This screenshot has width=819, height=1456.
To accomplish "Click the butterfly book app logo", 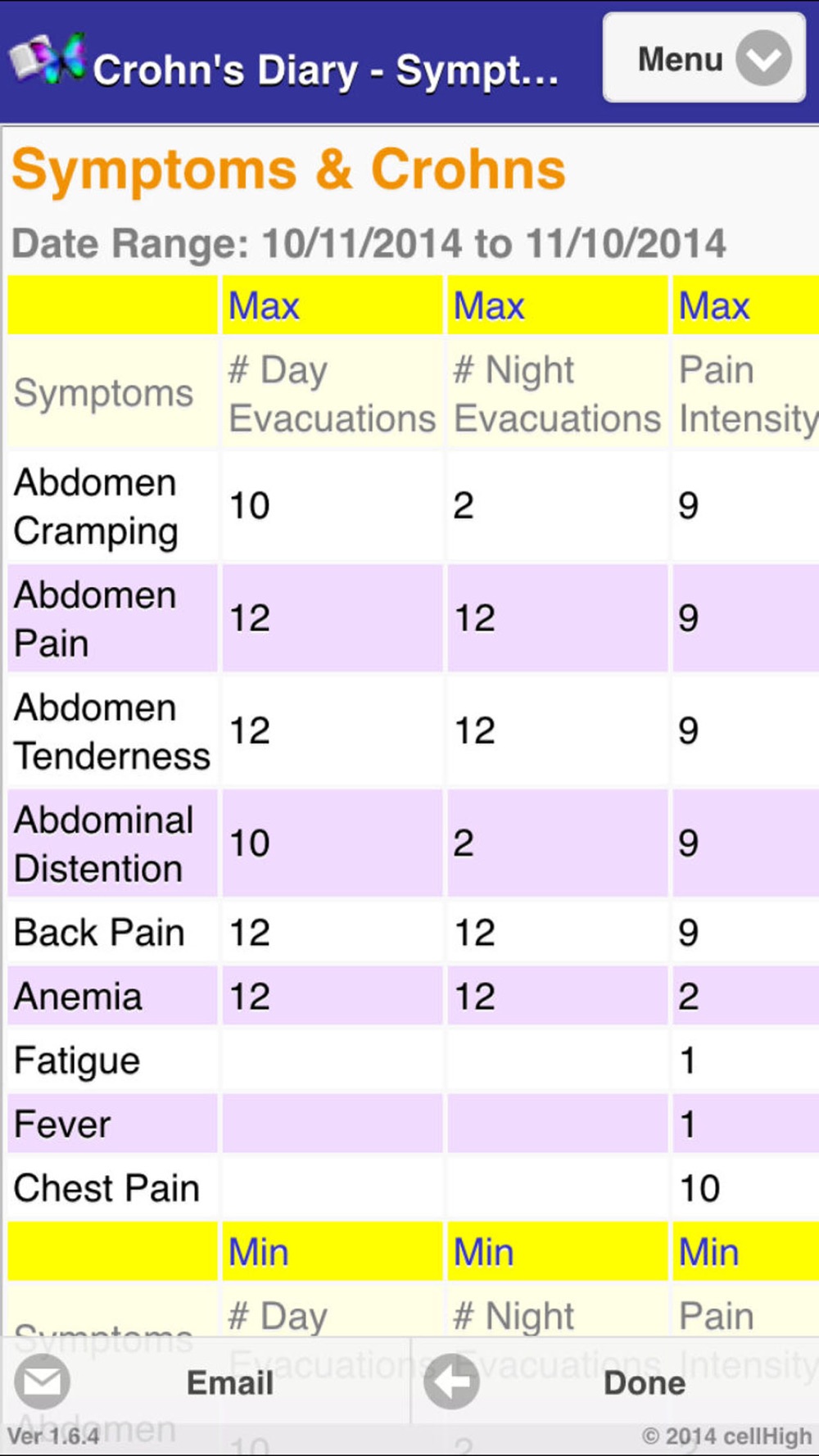I will click(x=48, y=59).
